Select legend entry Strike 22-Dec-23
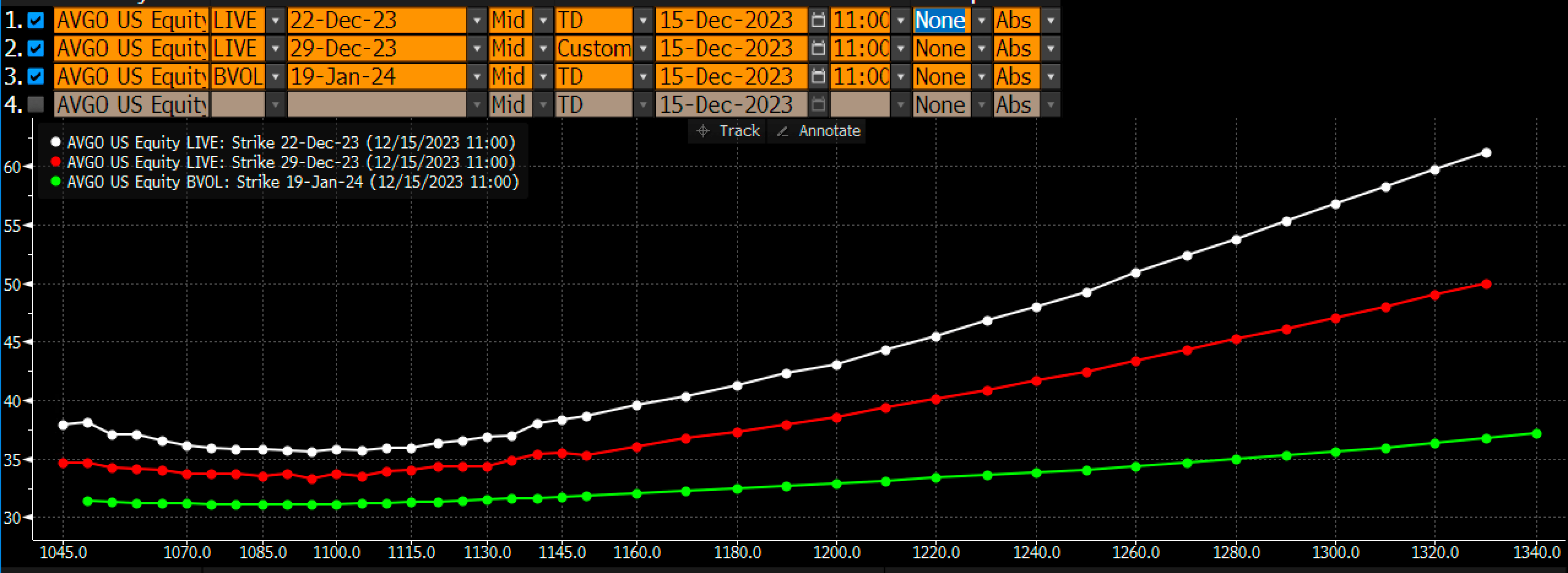 click(x=291, y=142)
